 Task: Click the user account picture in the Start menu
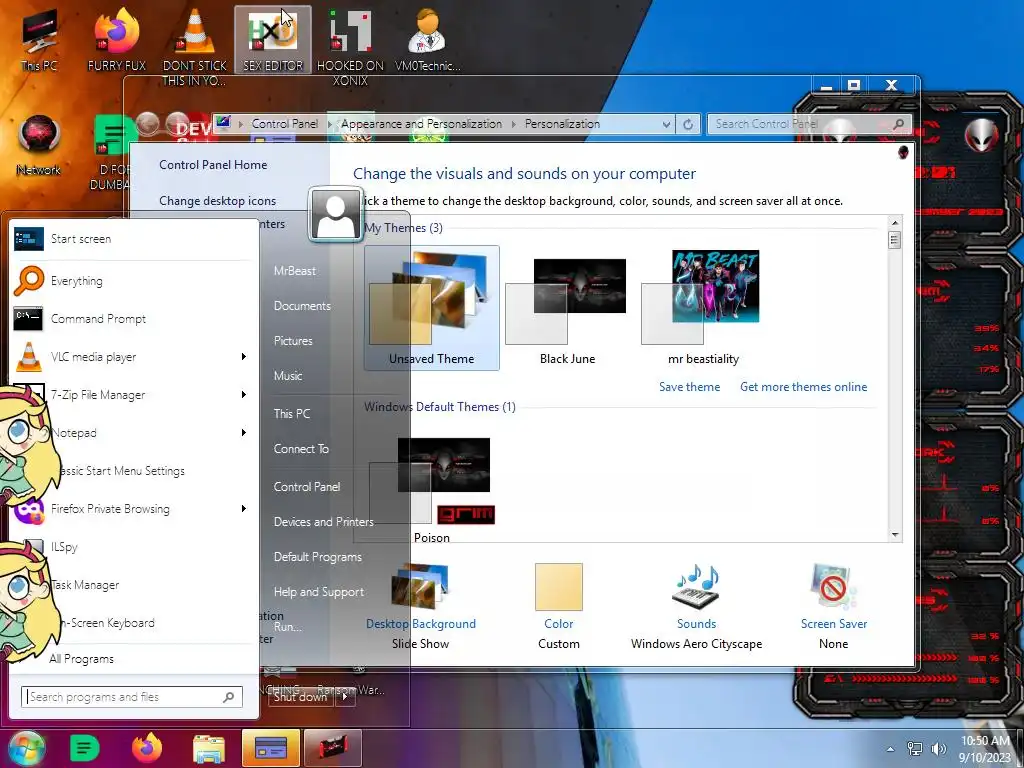pyautogui.click(x=336, y=214)
